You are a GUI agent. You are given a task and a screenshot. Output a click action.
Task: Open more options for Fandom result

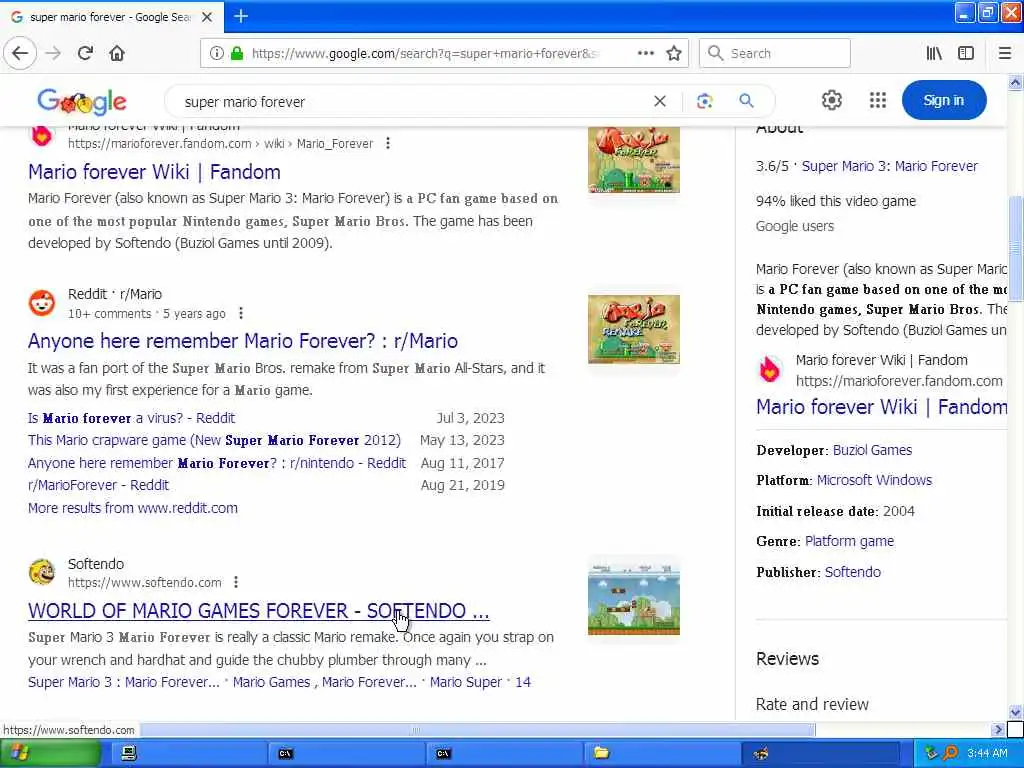point(388,143)
